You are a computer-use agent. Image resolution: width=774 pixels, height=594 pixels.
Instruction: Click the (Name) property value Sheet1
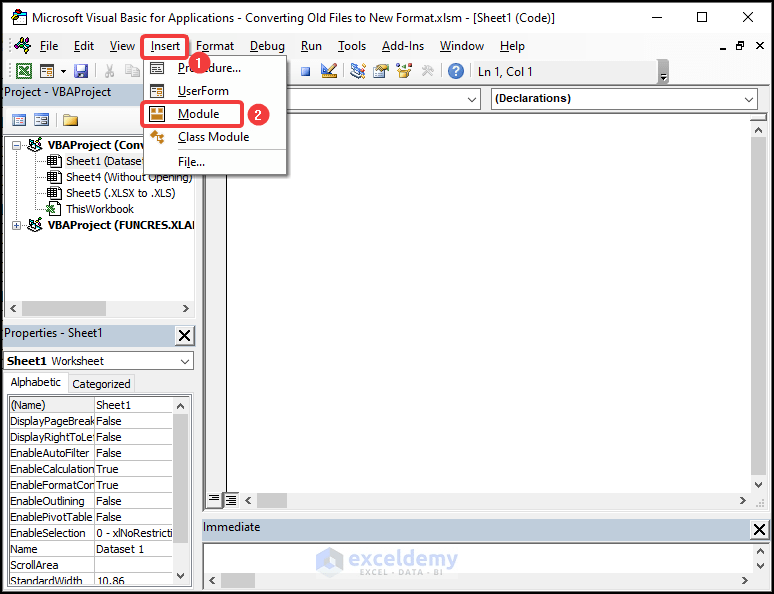pyautogui.click(x=133, y=405)
